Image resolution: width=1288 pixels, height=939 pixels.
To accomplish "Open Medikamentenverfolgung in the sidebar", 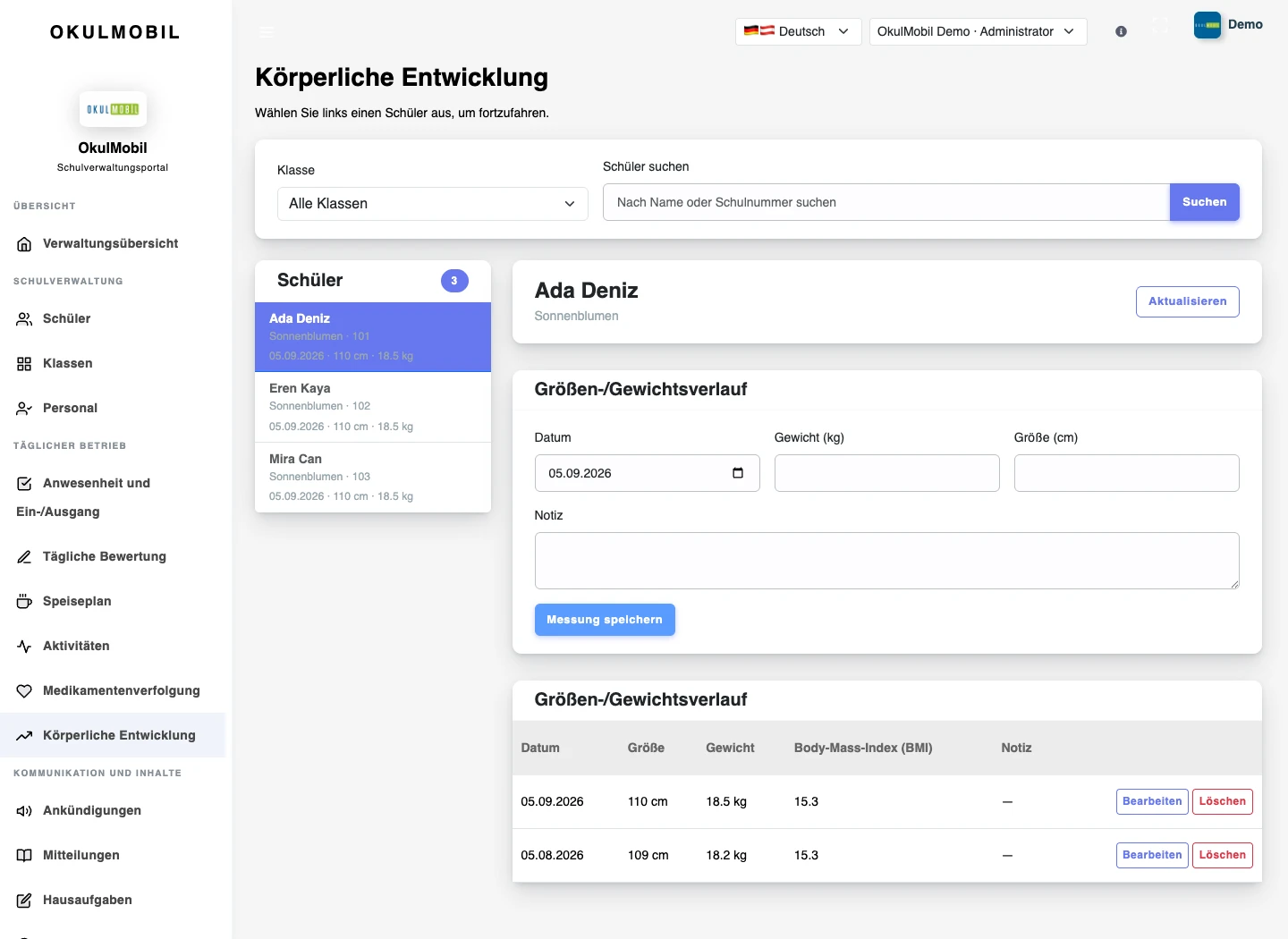I will tap(113, 690).
